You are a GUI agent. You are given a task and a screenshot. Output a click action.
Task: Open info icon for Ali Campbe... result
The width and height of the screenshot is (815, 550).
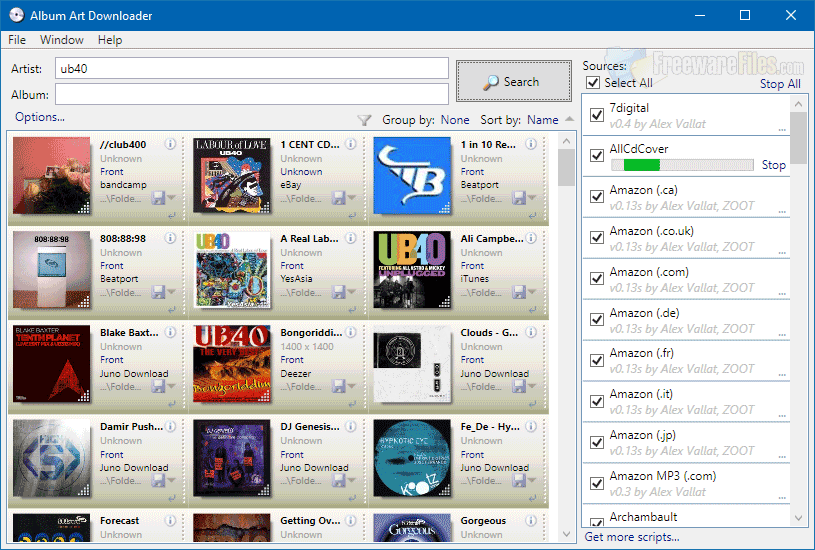pyautogui.click(x=531, y=238)
